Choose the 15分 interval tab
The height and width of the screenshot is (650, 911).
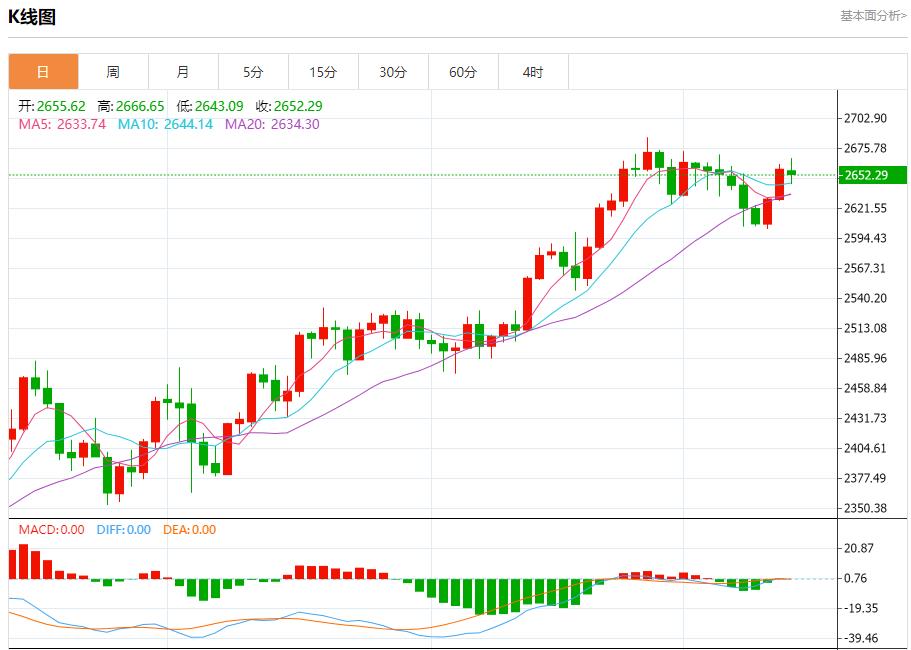323,72
